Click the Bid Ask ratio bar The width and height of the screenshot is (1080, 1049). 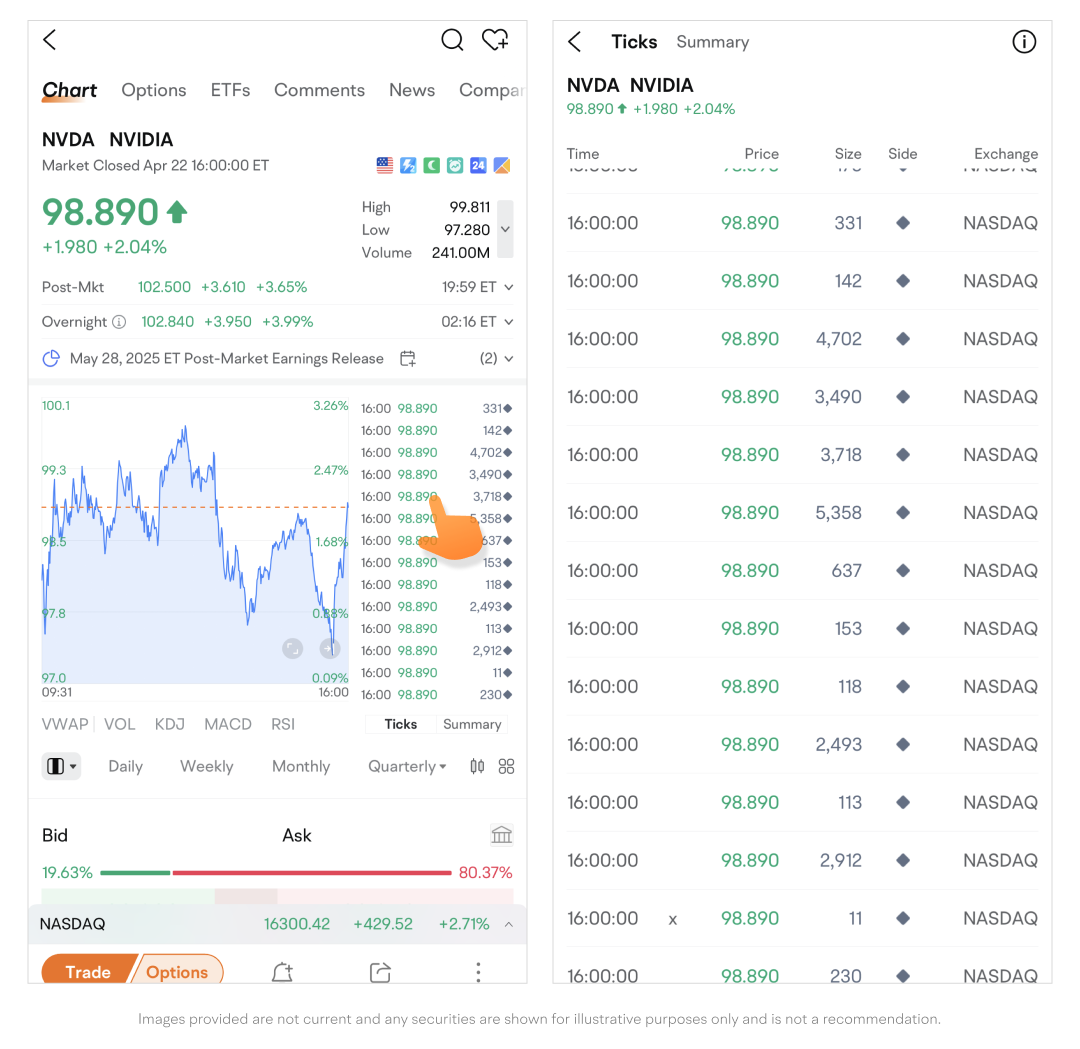(x=276, y=873)
